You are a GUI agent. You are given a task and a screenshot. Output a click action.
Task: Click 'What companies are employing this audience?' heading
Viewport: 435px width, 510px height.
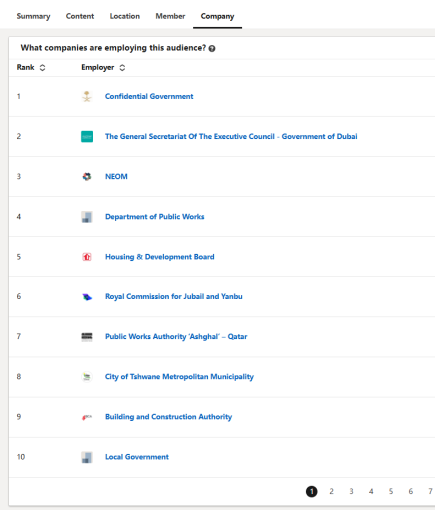point(113,48)
